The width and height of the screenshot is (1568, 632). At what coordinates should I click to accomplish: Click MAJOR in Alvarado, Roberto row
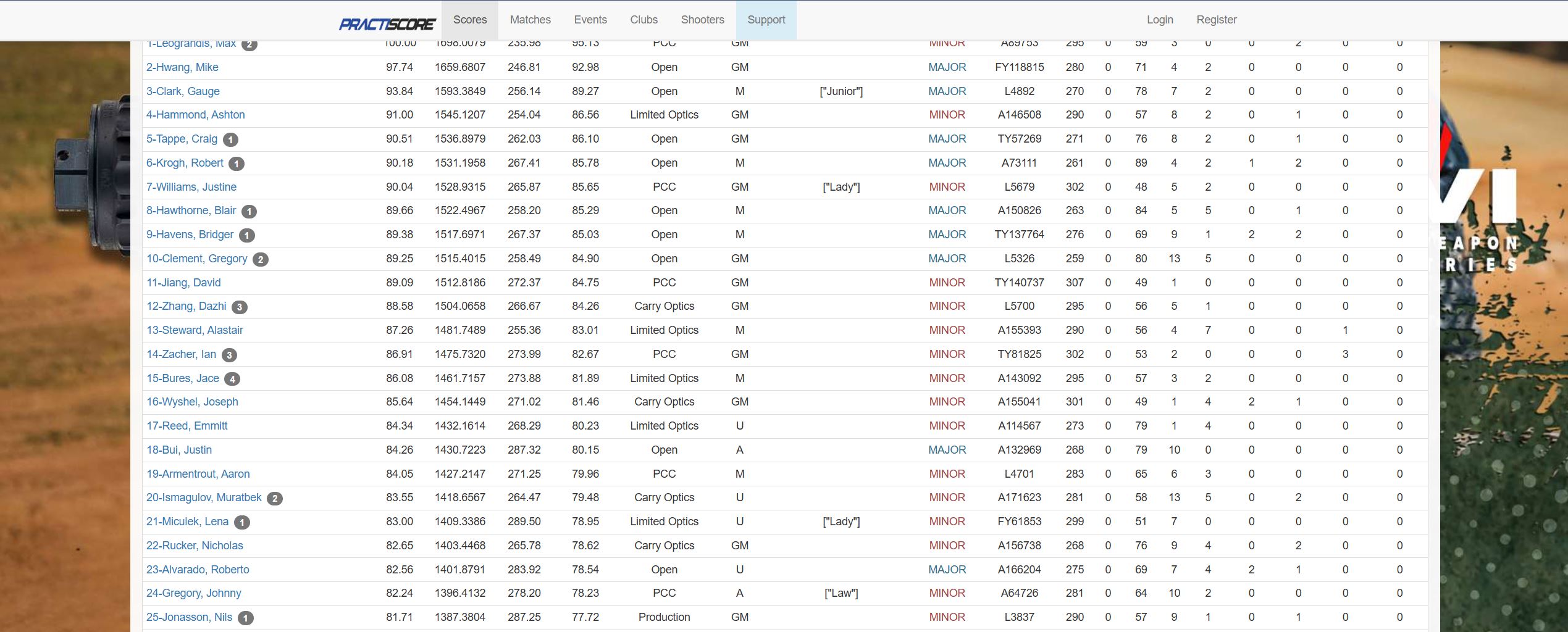(947, 570)
